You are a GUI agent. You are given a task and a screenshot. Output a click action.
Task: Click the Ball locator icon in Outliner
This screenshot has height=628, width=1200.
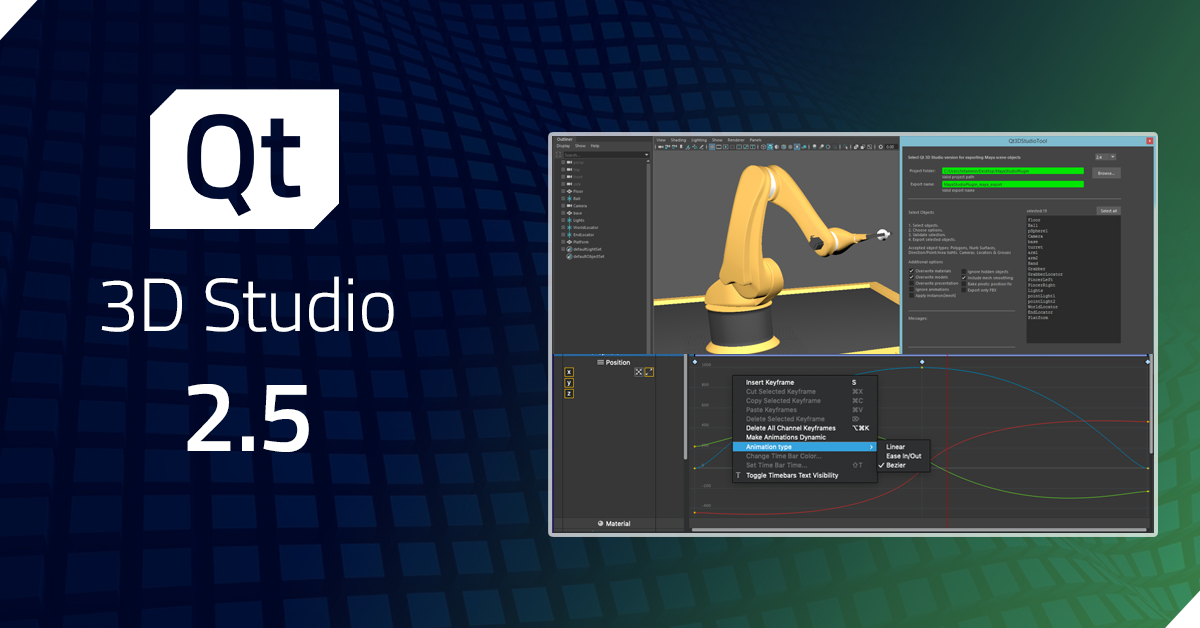click(x=568, y=198)
